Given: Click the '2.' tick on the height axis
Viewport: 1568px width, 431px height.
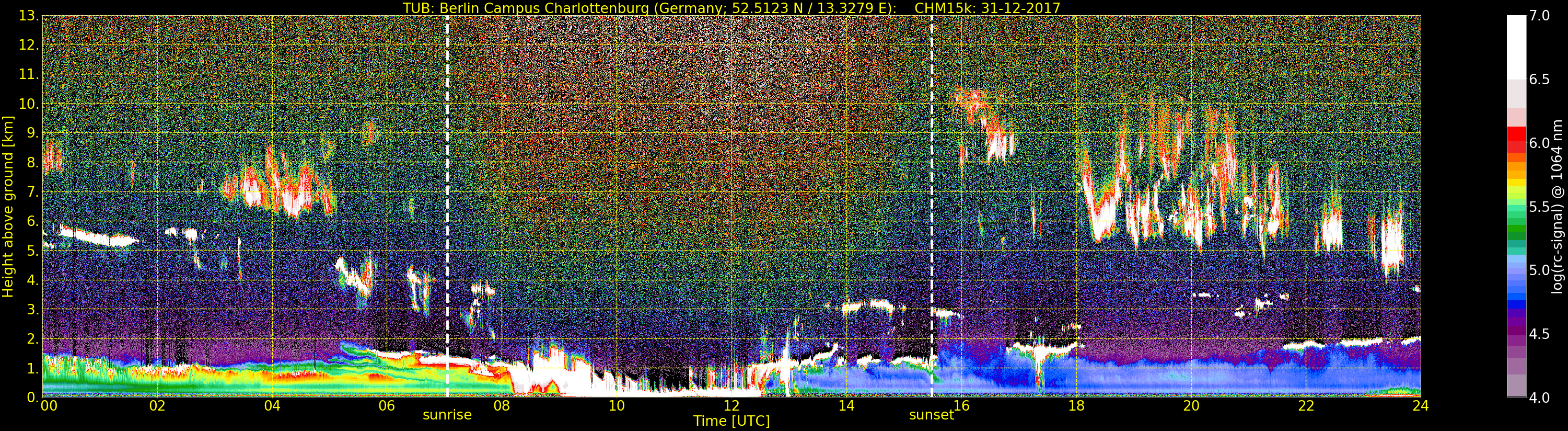Looking at the screenshot, I should pyautogui.click(x=32, y=338).
